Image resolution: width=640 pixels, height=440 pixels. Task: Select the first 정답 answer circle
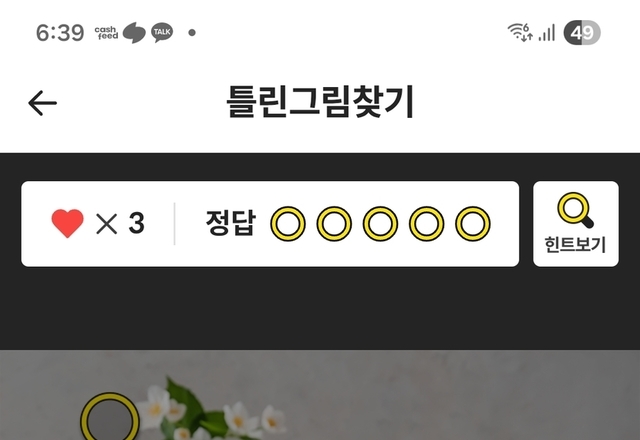pos(288,224)
